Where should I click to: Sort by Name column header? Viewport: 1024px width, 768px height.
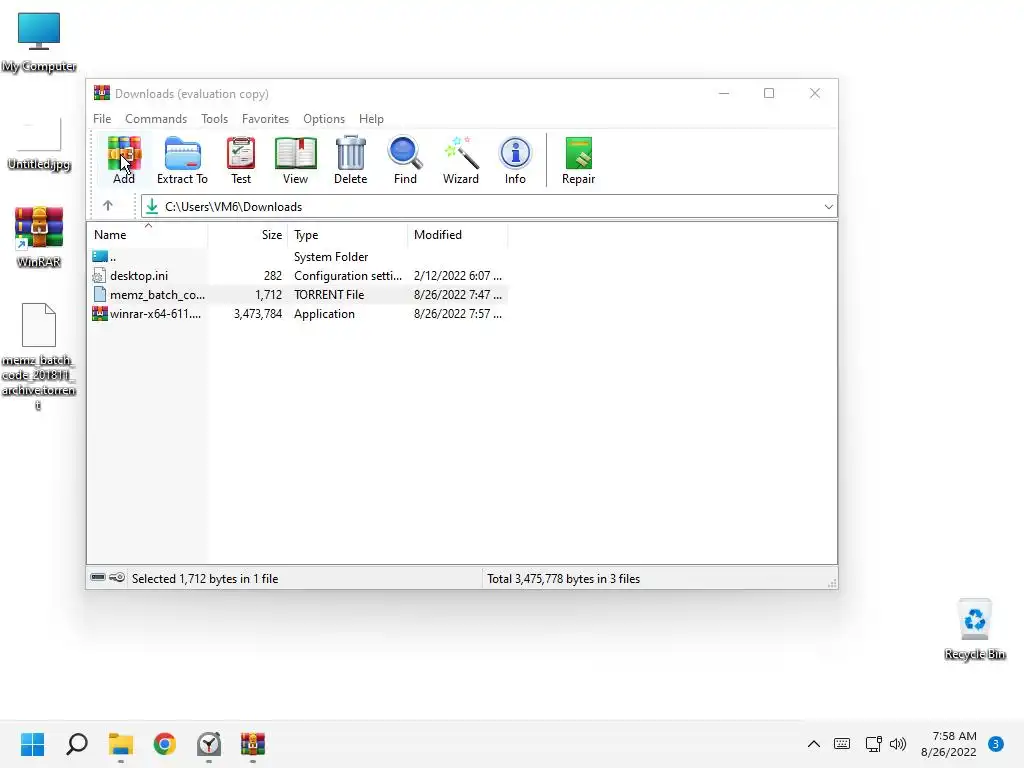click(148, 234)
